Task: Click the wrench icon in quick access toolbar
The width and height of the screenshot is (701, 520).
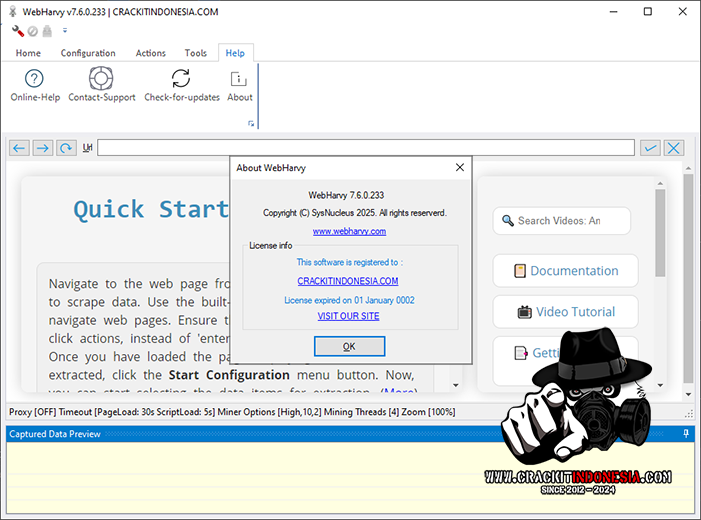Action: (x=17, y=31)
